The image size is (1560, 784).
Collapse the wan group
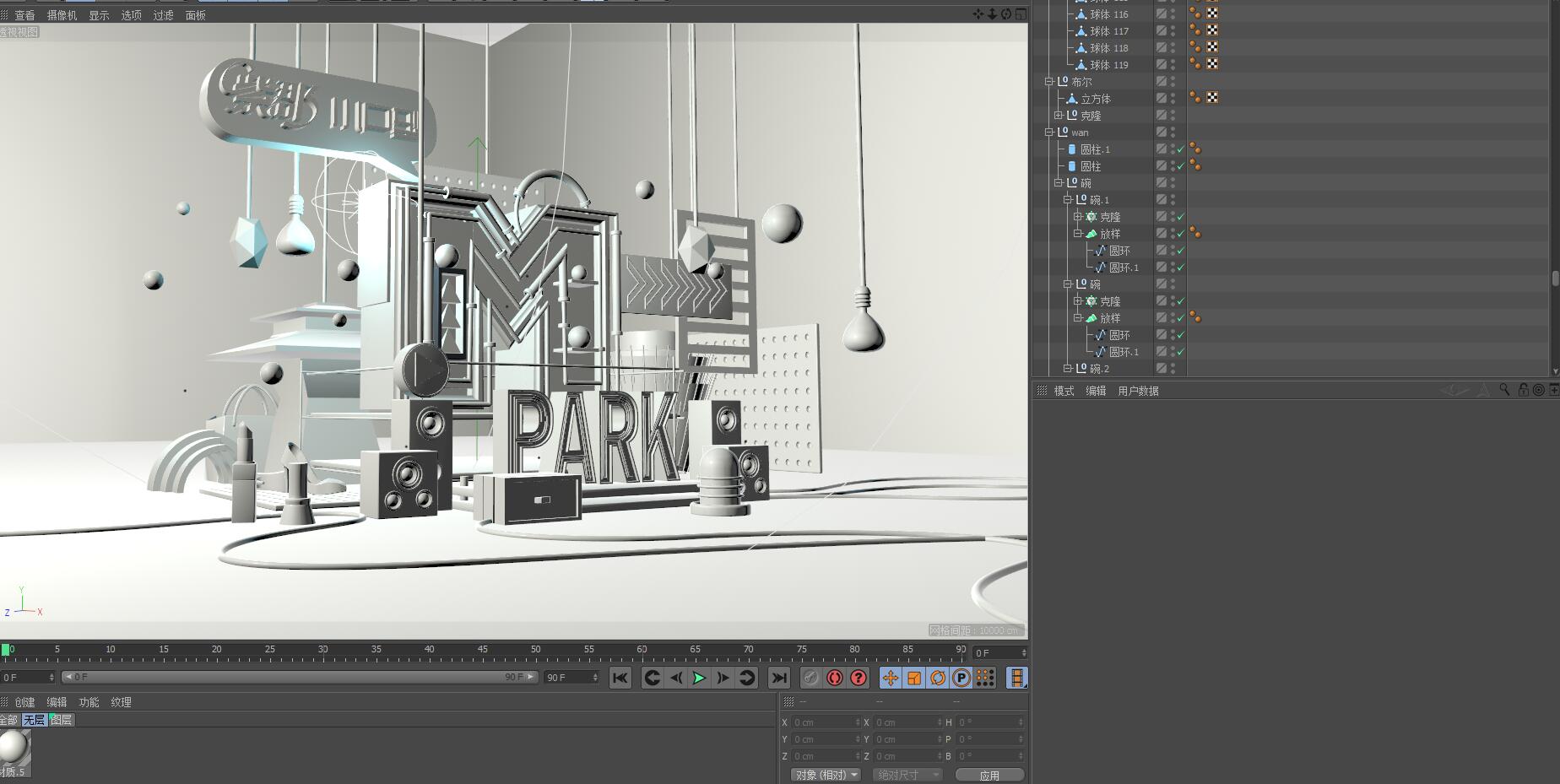1049,132
